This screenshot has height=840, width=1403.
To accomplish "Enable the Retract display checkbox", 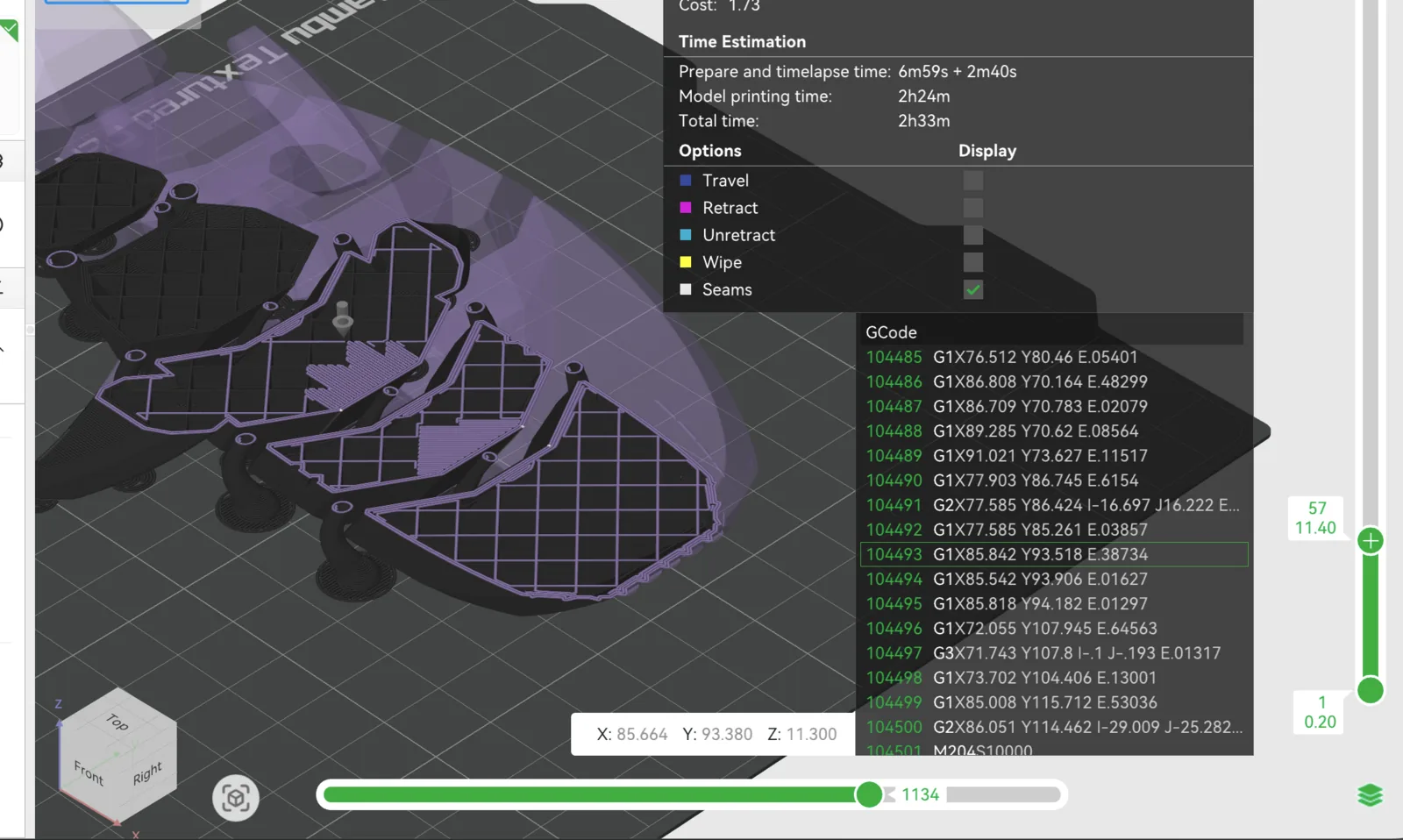I will coord(972,208).
